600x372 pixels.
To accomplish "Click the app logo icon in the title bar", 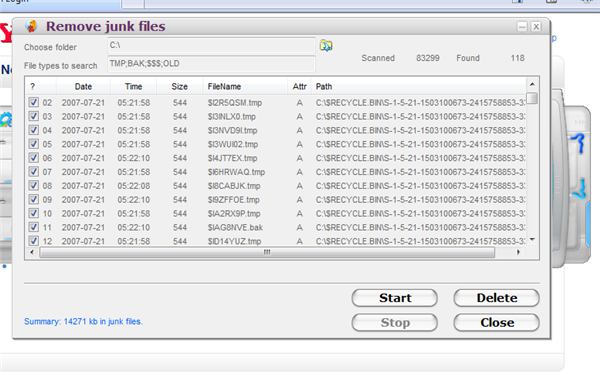I will pyautogui.click(x=31, y=26).
